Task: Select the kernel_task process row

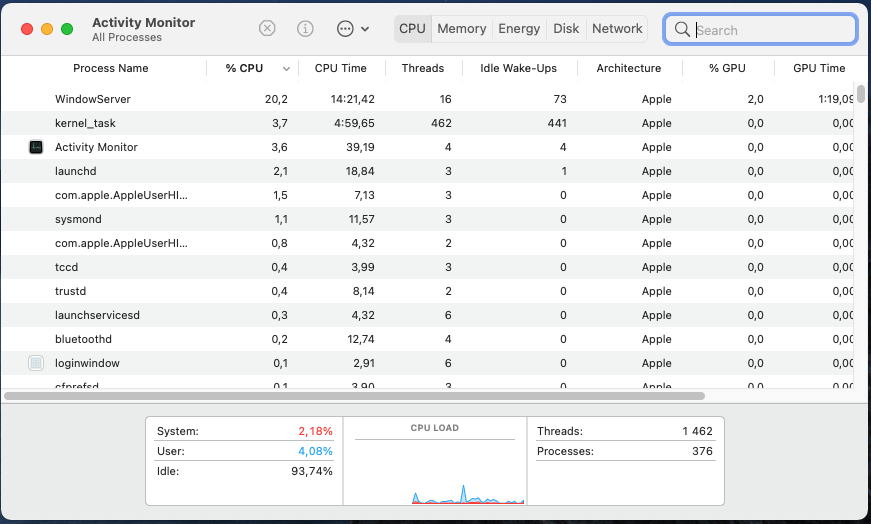Action: point(428,123)
